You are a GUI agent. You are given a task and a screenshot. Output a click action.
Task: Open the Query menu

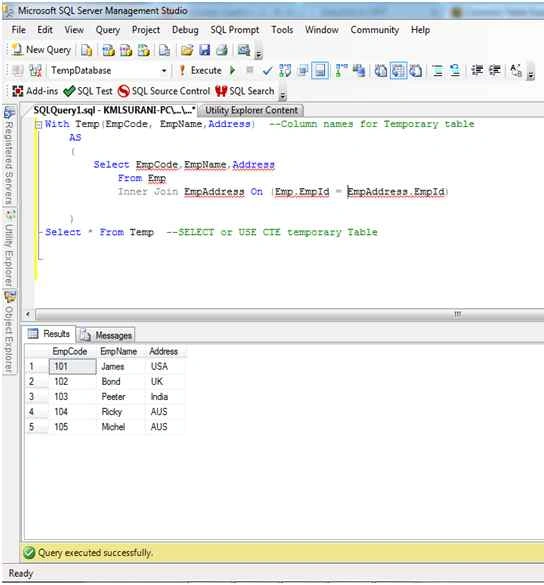tap(108, 30)
